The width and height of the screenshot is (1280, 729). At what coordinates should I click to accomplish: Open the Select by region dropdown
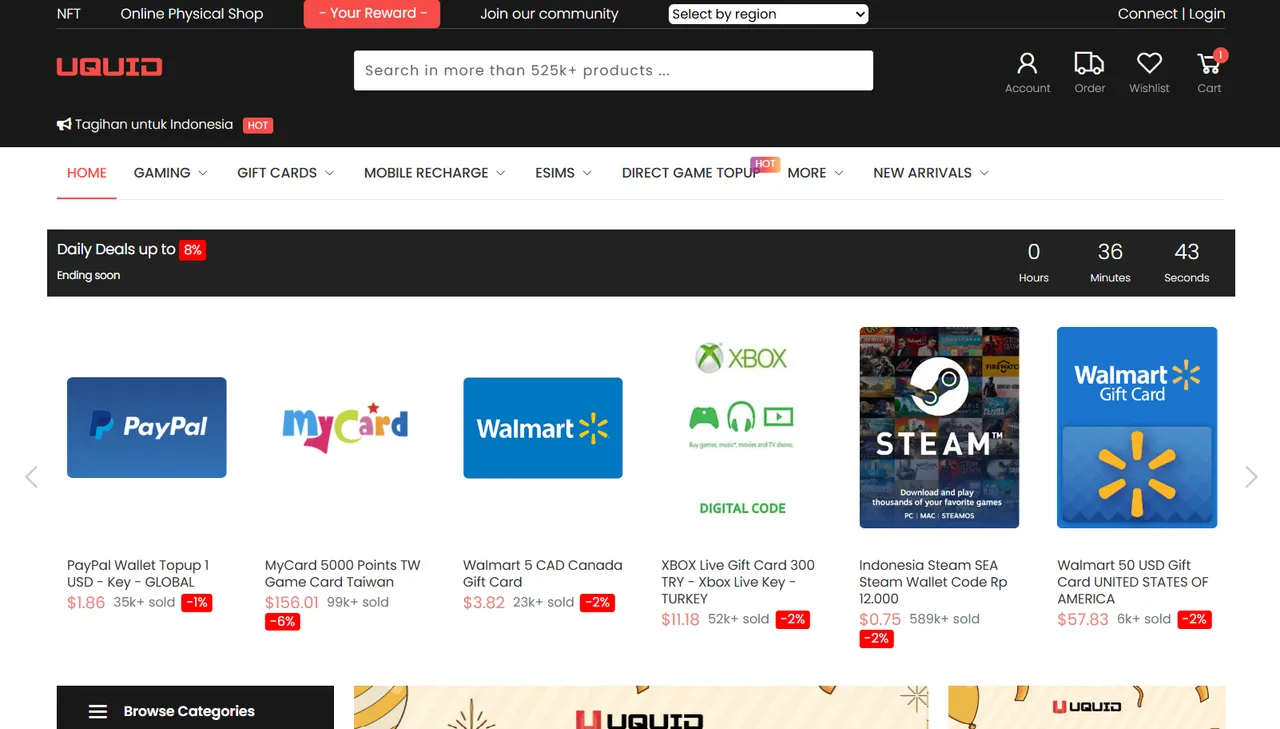(768, 14)
